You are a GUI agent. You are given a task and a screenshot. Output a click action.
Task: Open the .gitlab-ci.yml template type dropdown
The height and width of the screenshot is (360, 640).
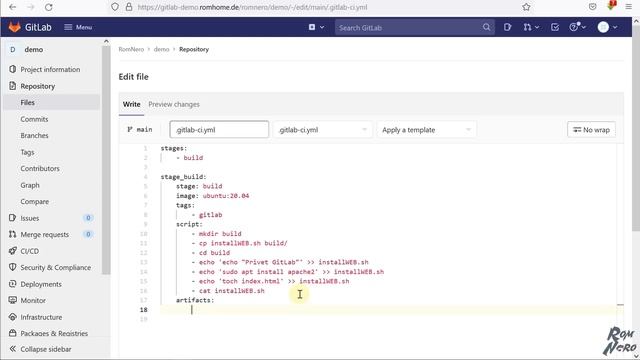[x=322, y=129]
